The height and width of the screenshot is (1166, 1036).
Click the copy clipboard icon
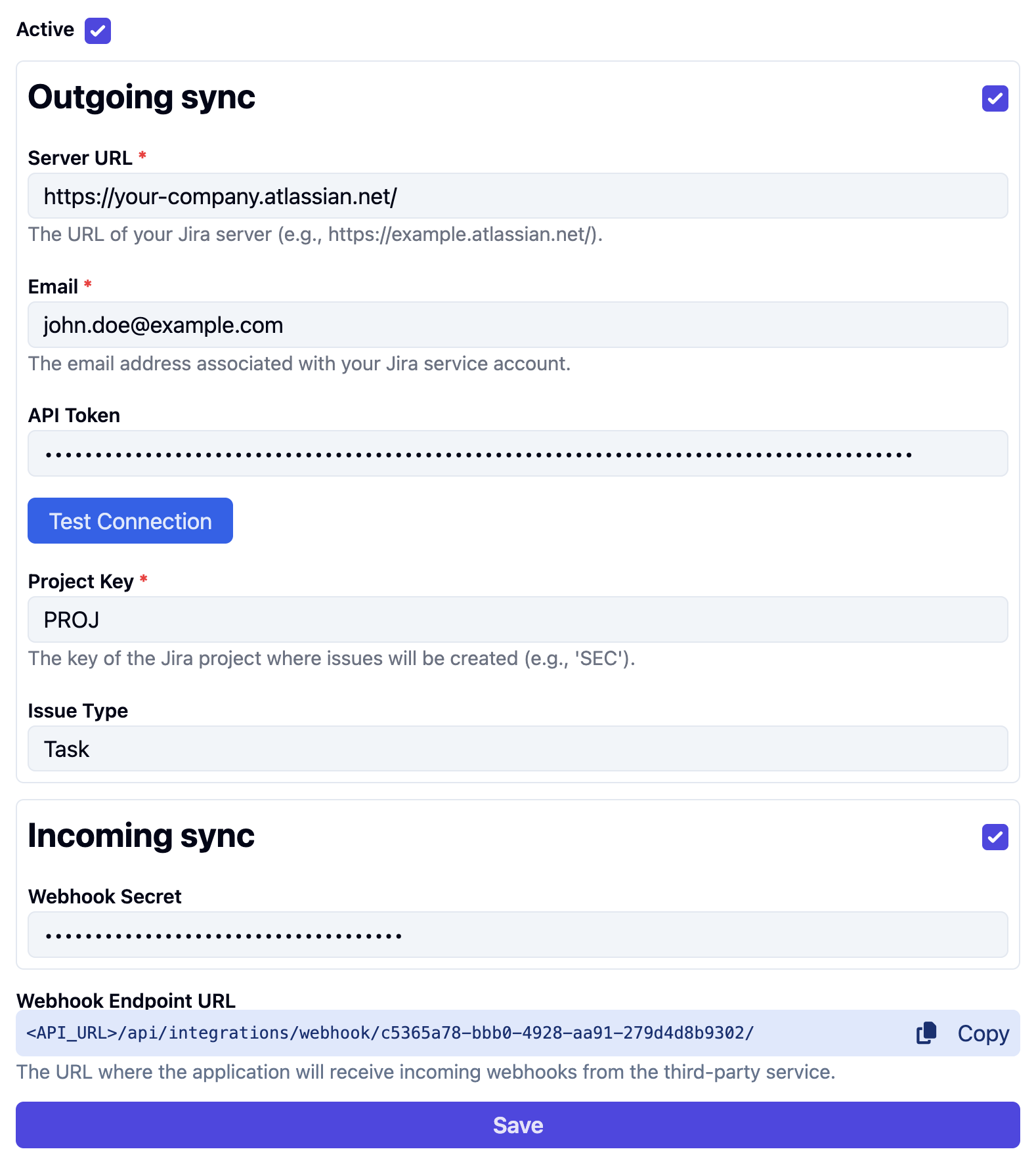(x=926, y=1033)
